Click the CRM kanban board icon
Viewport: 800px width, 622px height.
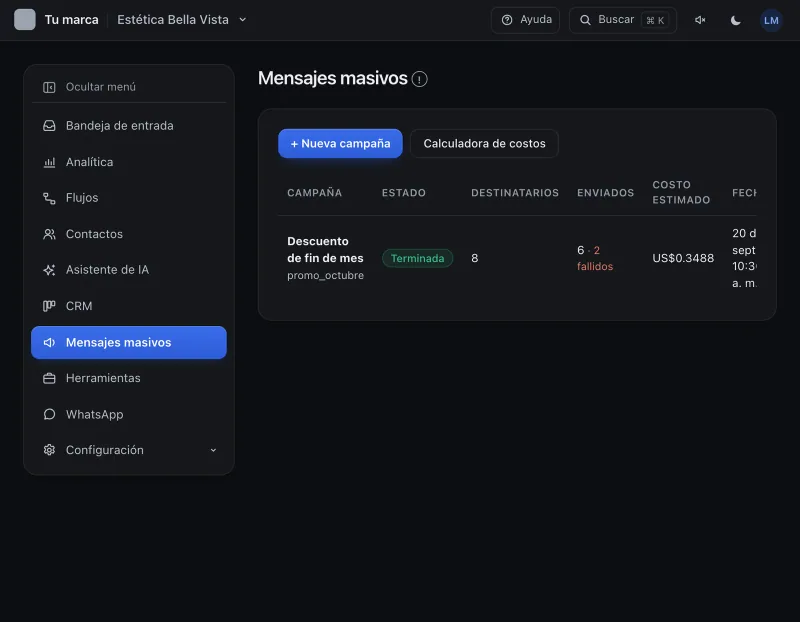(49, 306)
